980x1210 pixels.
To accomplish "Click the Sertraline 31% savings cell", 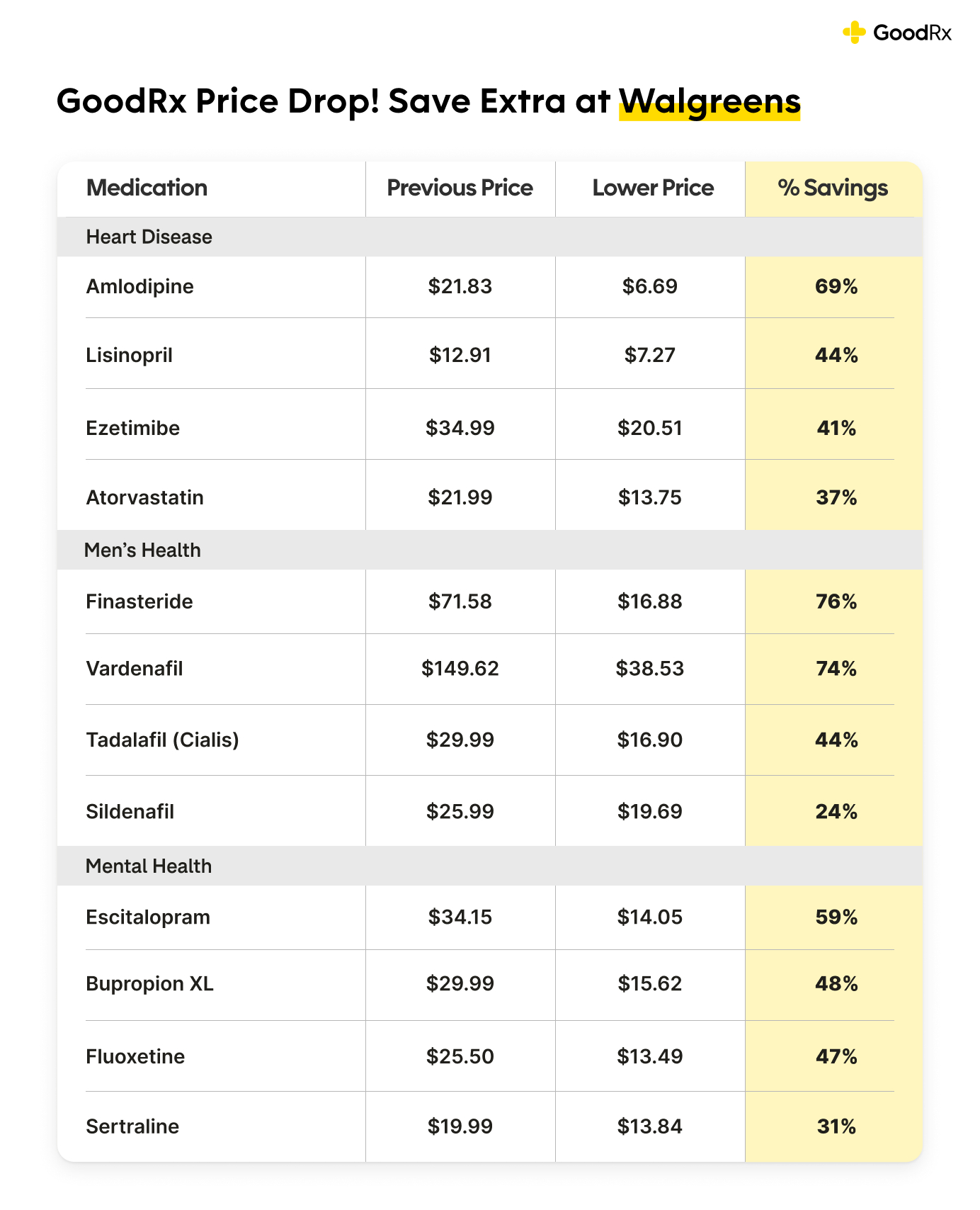I will 836,1126.
